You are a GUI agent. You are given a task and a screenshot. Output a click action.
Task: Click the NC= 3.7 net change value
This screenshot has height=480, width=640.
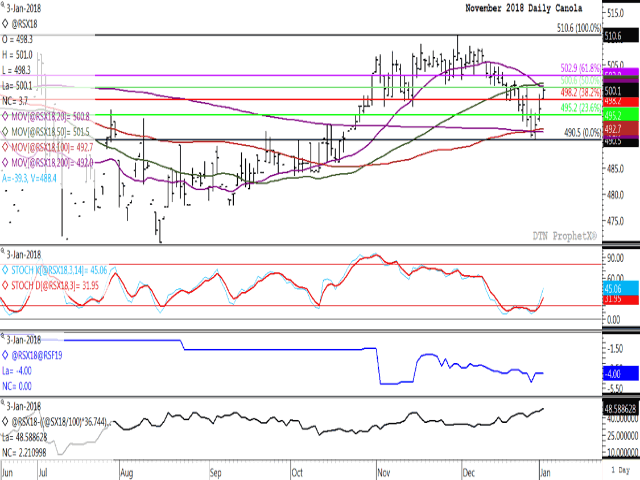(15, 101)
